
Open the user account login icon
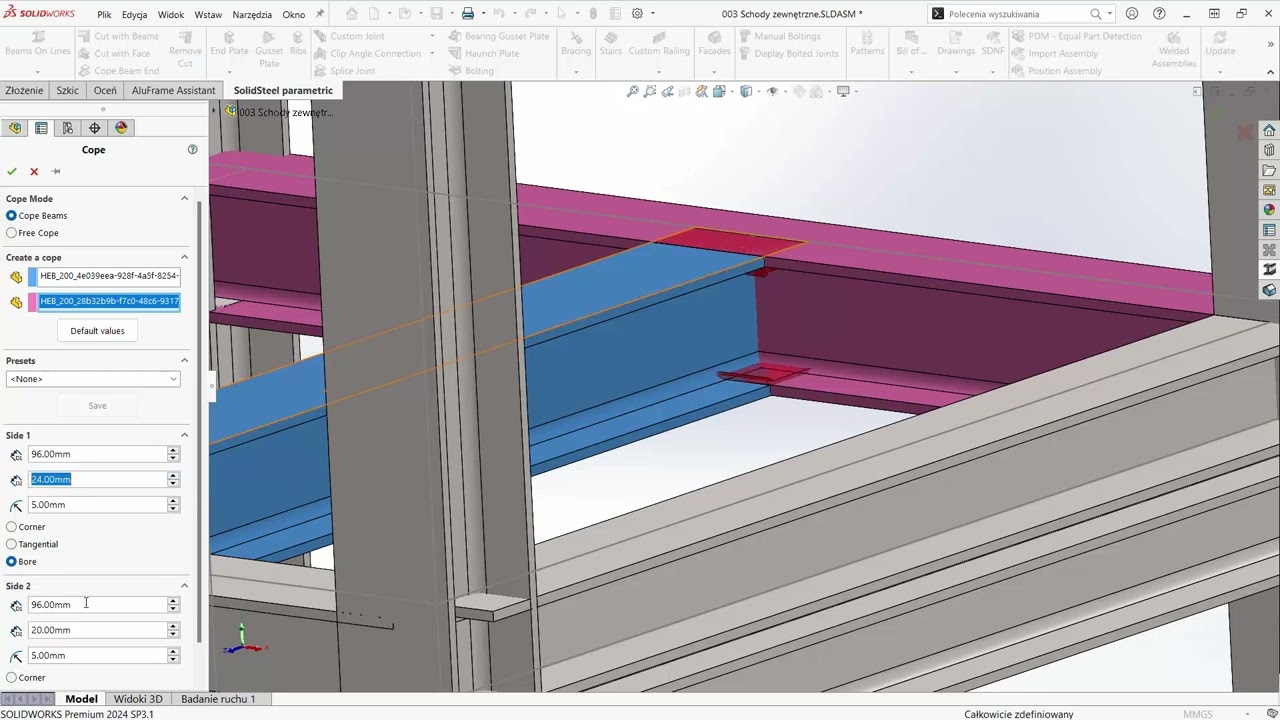coord(1132,14)
